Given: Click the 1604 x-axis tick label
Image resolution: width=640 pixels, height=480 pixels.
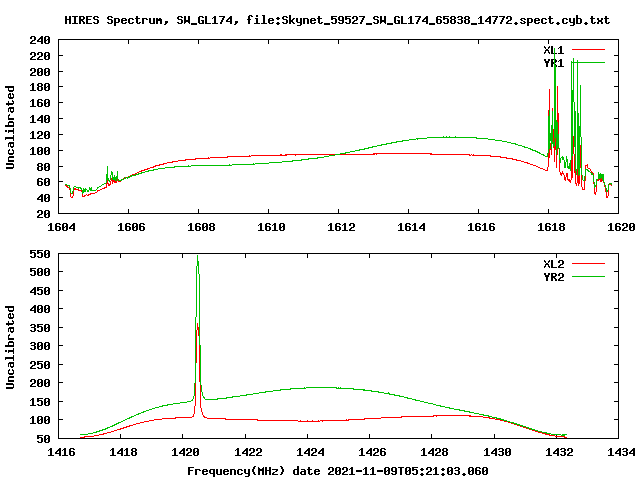Looking at the screenshot, I should (61, 227).
